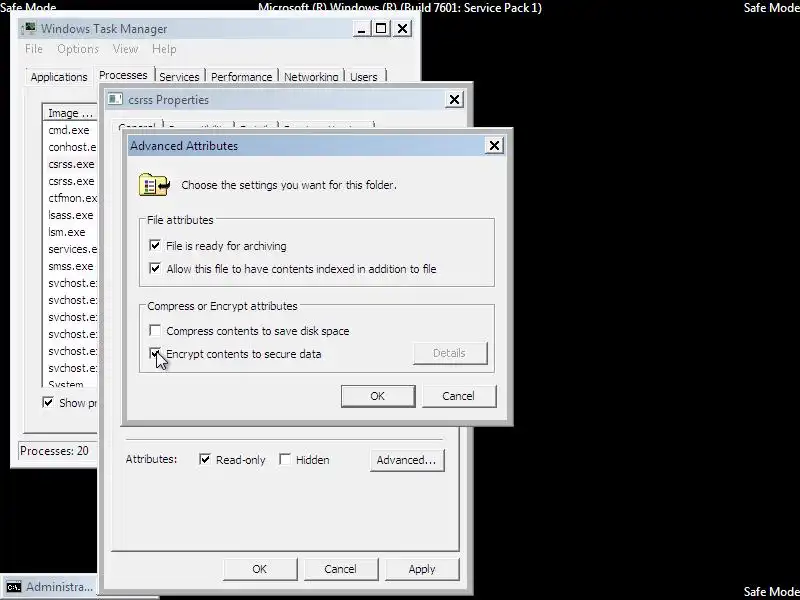Open the Administrator command prompt taskbar button
This screenshot has width=800, height=600.
click(48, 587)
